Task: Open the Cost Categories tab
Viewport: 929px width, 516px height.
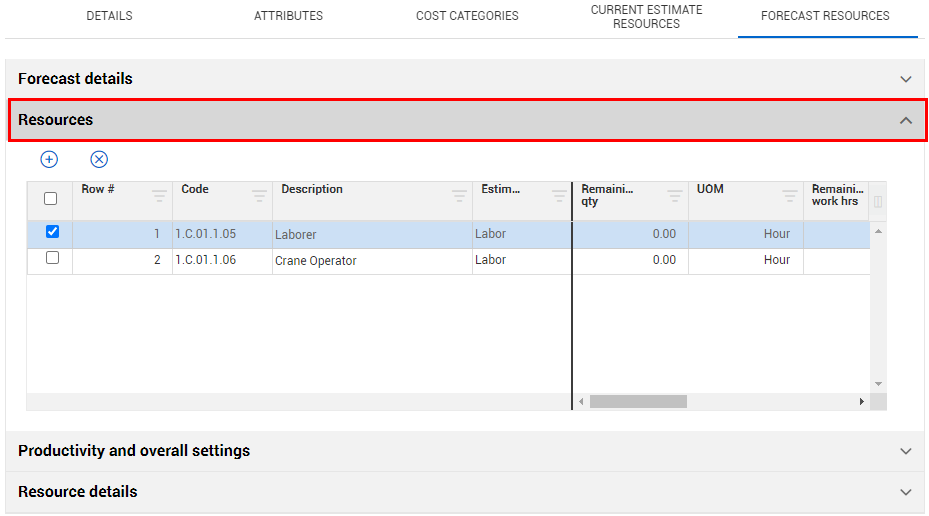Action: [x=467, y=16]
